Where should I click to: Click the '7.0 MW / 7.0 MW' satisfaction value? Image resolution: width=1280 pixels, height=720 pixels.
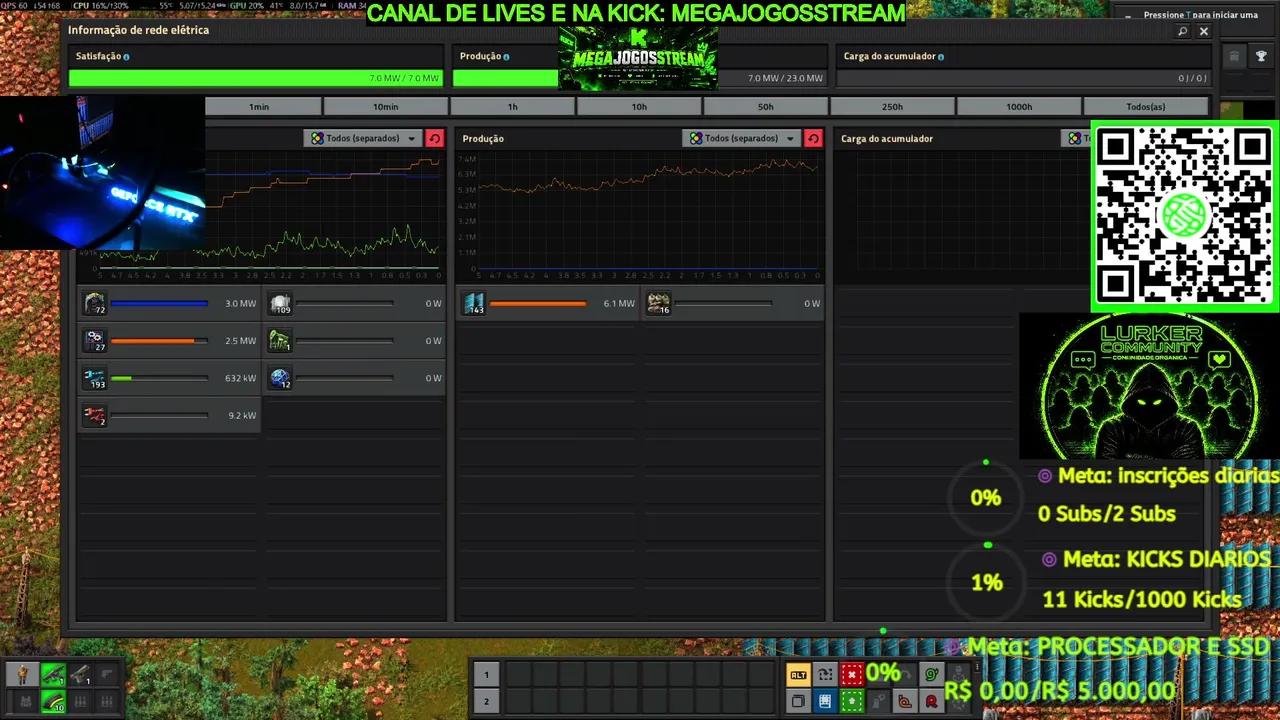point(404,78)
